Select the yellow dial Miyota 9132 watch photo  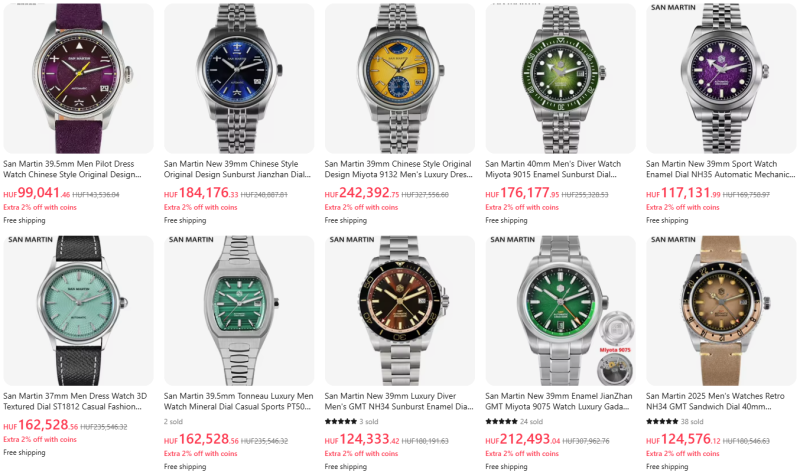pyautogui.click(x=399, y=78)
